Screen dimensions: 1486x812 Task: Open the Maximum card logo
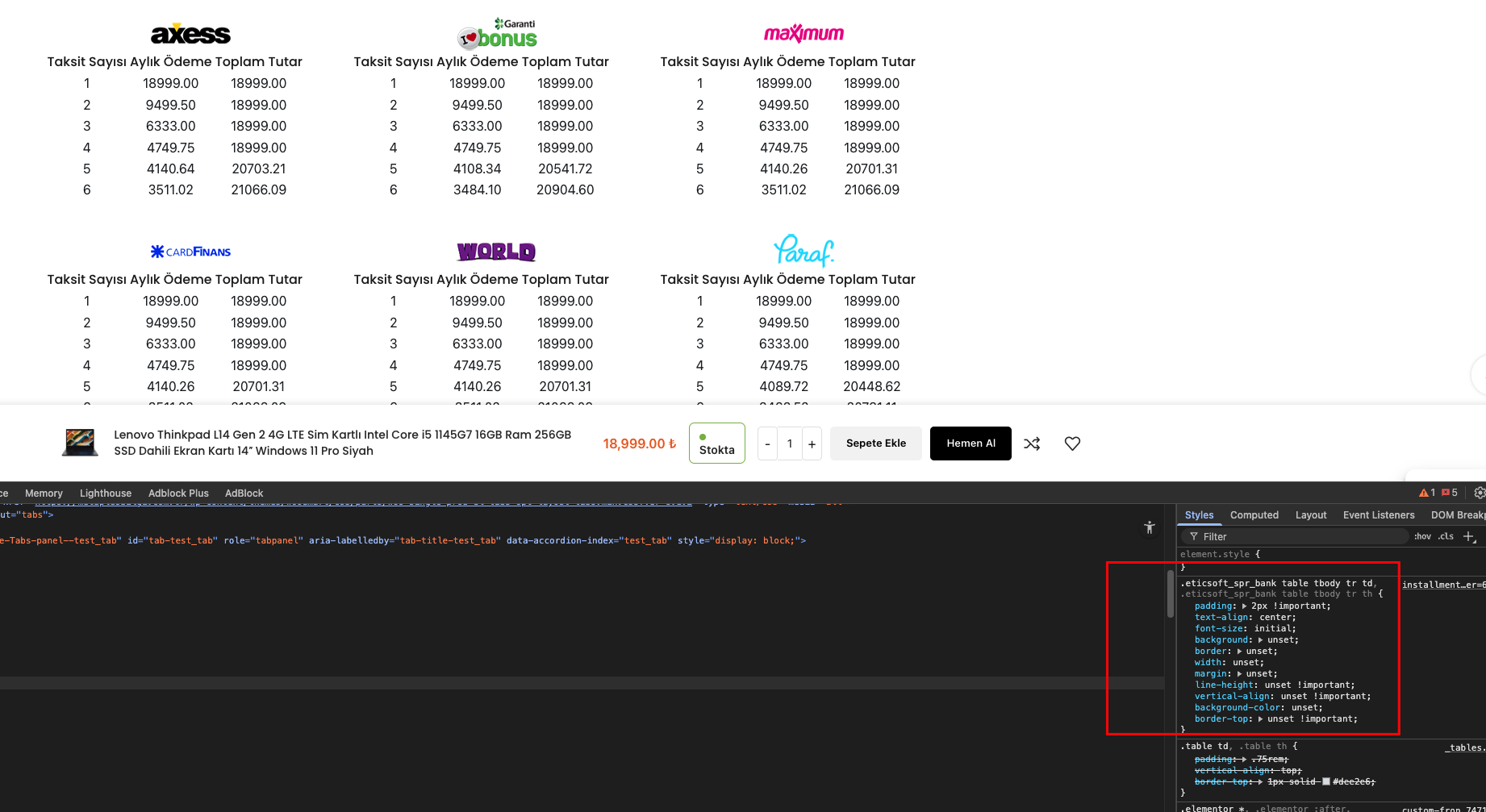804,33
